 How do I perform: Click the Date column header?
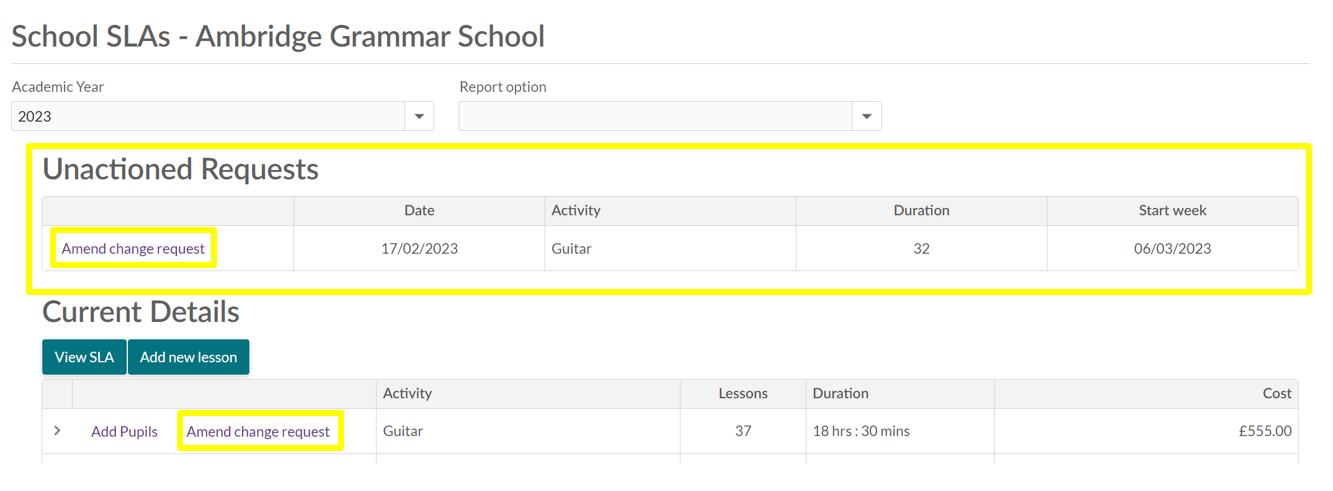coord(419,210)
